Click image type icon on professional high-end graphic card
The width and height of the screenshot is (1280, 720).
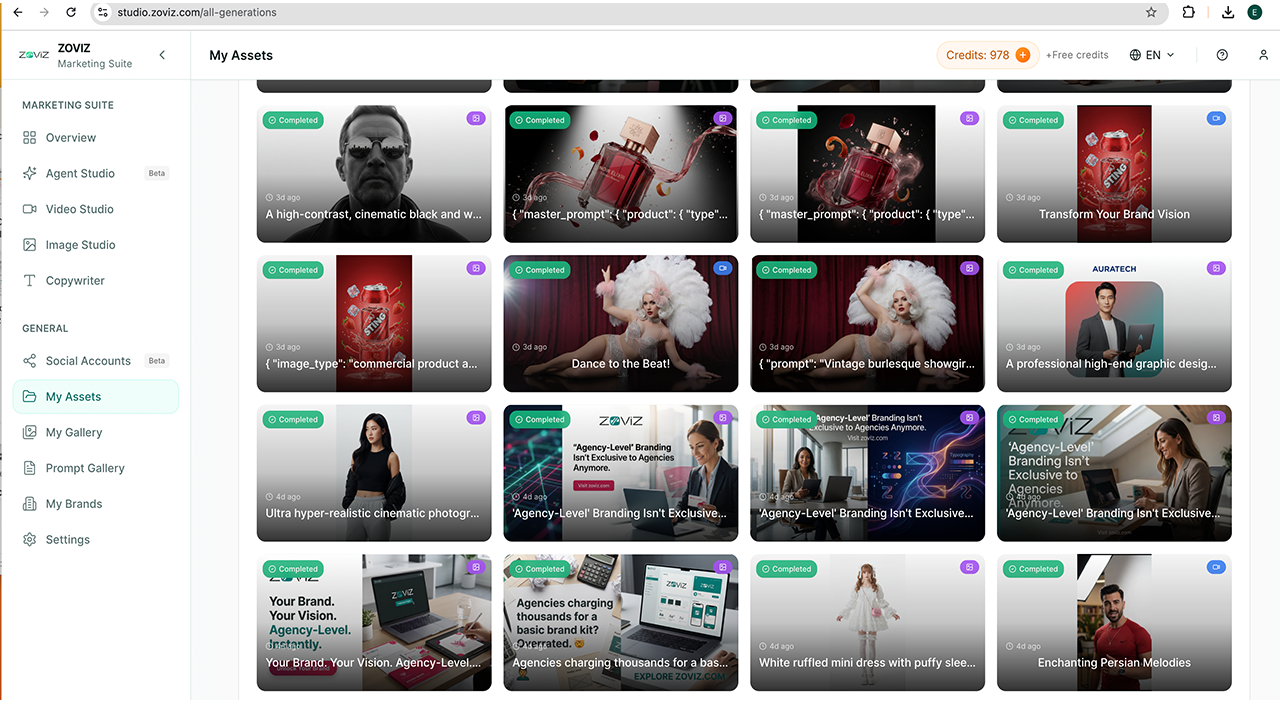click(1216, 269)
